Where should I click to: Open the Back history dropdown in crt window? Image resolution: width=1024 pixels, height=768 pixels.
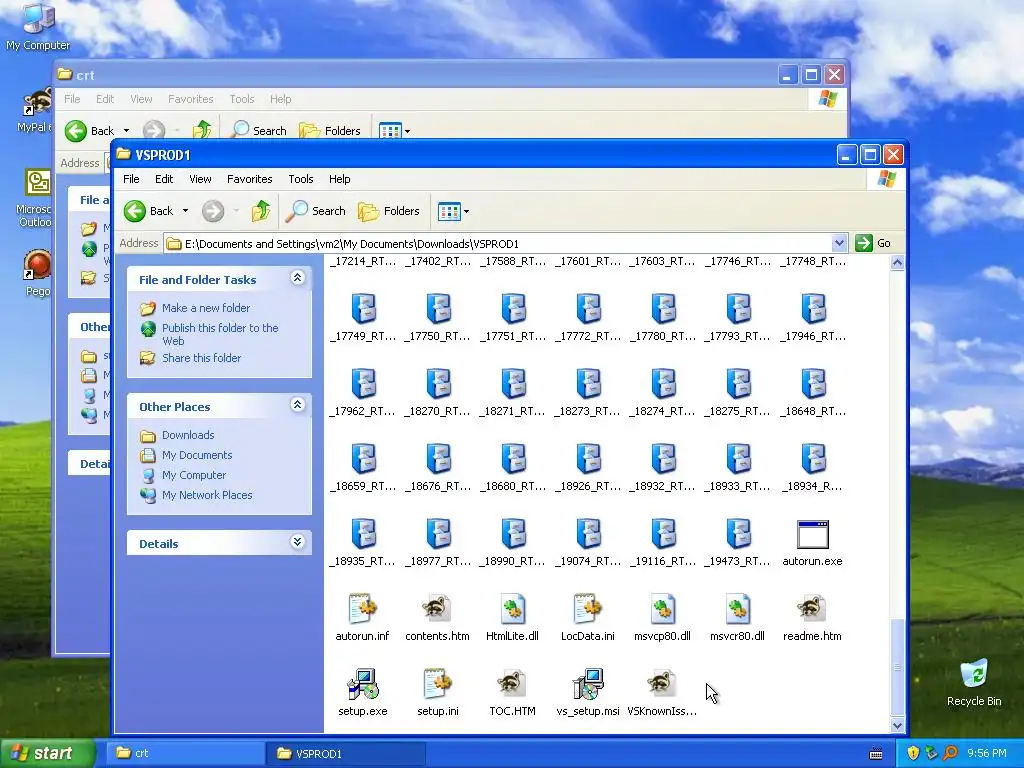pyautogui.click(x=127, y=131)
